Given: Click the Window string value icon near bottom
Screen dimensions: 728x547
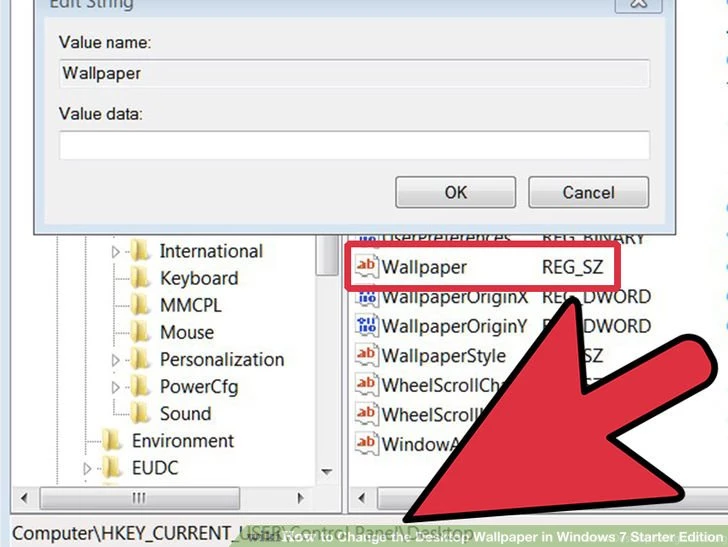Looking at the screenshot, I should click(x=366, y=443).
